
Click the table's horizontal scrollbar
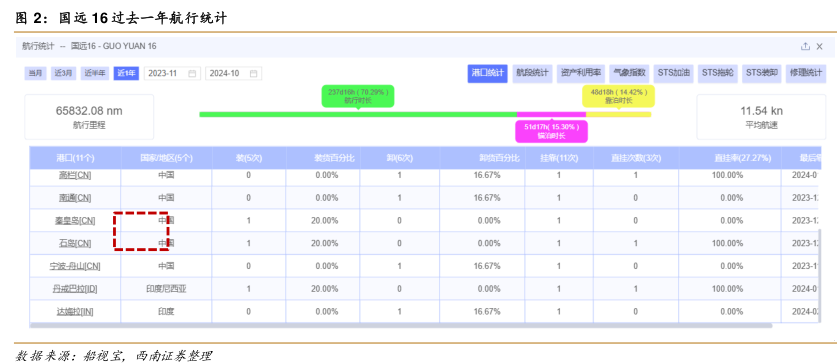pyautogui.click(x=401, y=325)
